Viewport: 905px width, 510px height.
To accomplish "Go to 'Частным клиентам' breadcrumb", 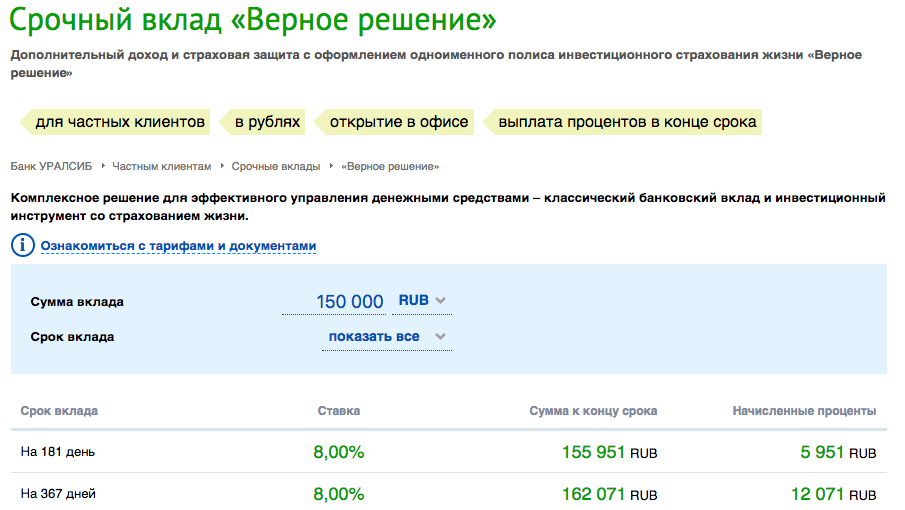I will 162,166.
